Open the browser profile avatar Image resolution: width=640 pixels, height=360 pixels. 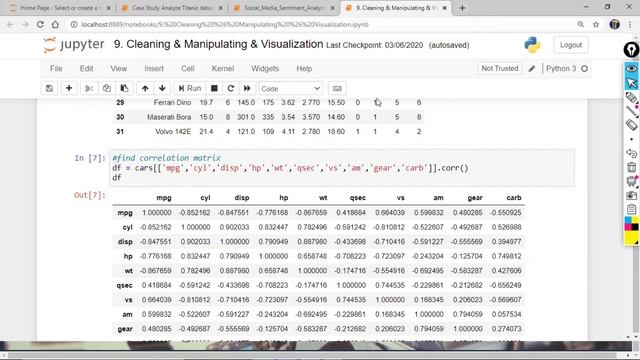(x=615, y=24)
